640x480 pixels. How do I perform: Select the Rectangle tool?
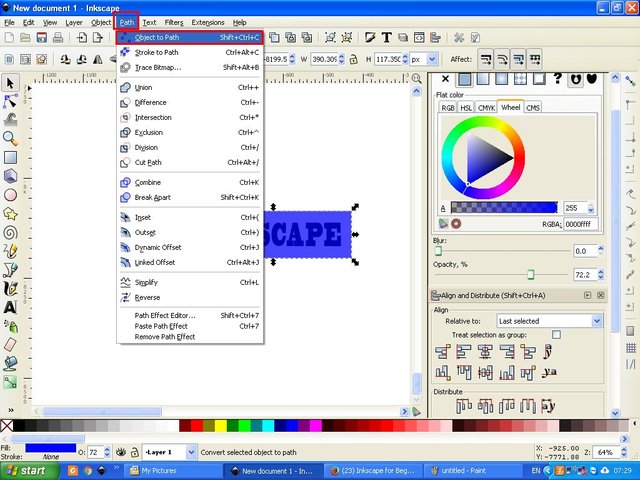point(10,157)
